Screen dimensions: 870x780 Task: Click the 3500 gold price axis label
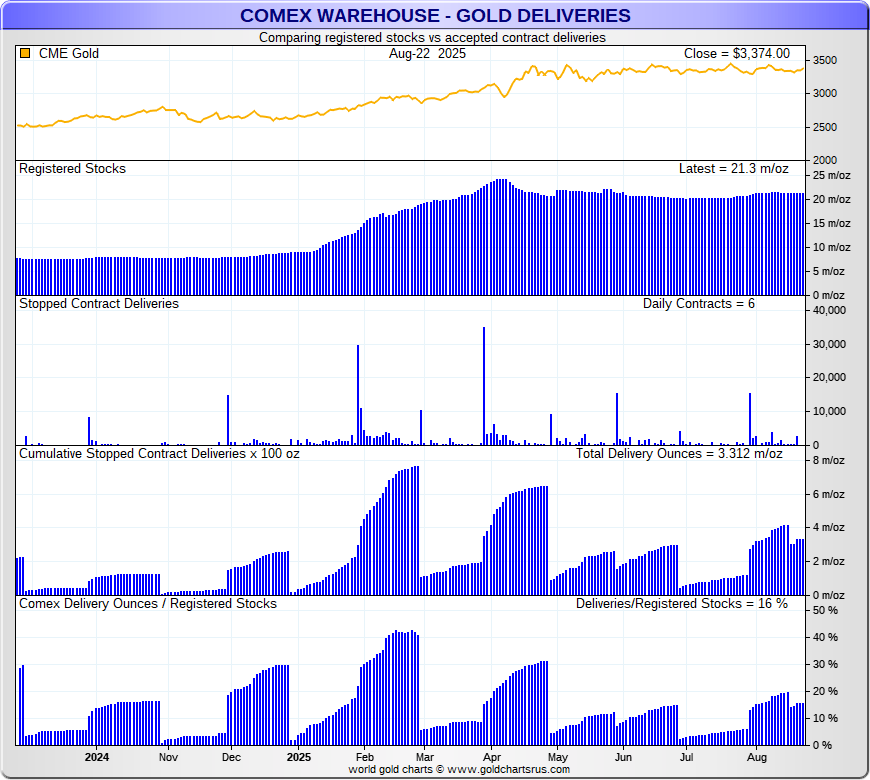[826, 60]
